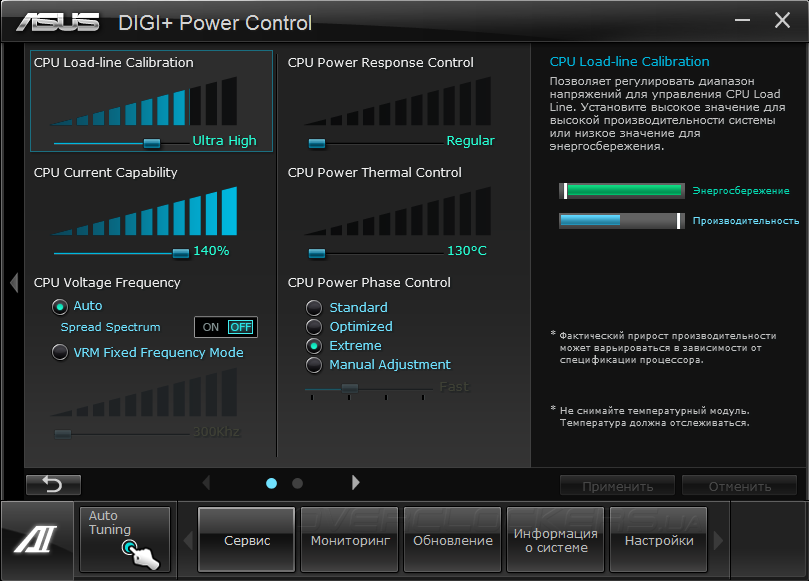Minimize the DIGI+ Power Control window
The image size is (809, 581).
pyautogui.click(x=742, y=20)
